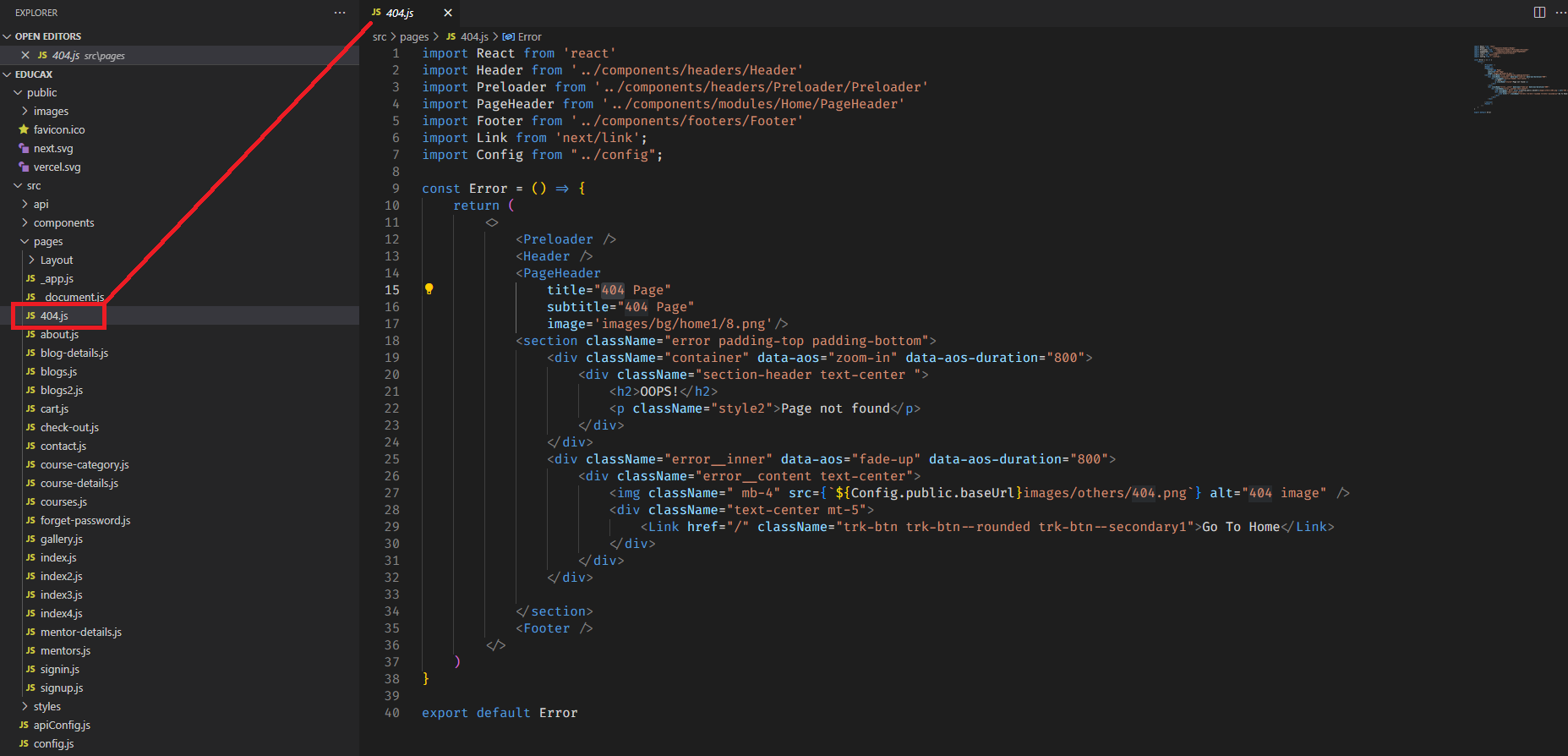The image size is (1568, 756).
Task: Open Explorer panel ellipsis menu
Action: 340,13
